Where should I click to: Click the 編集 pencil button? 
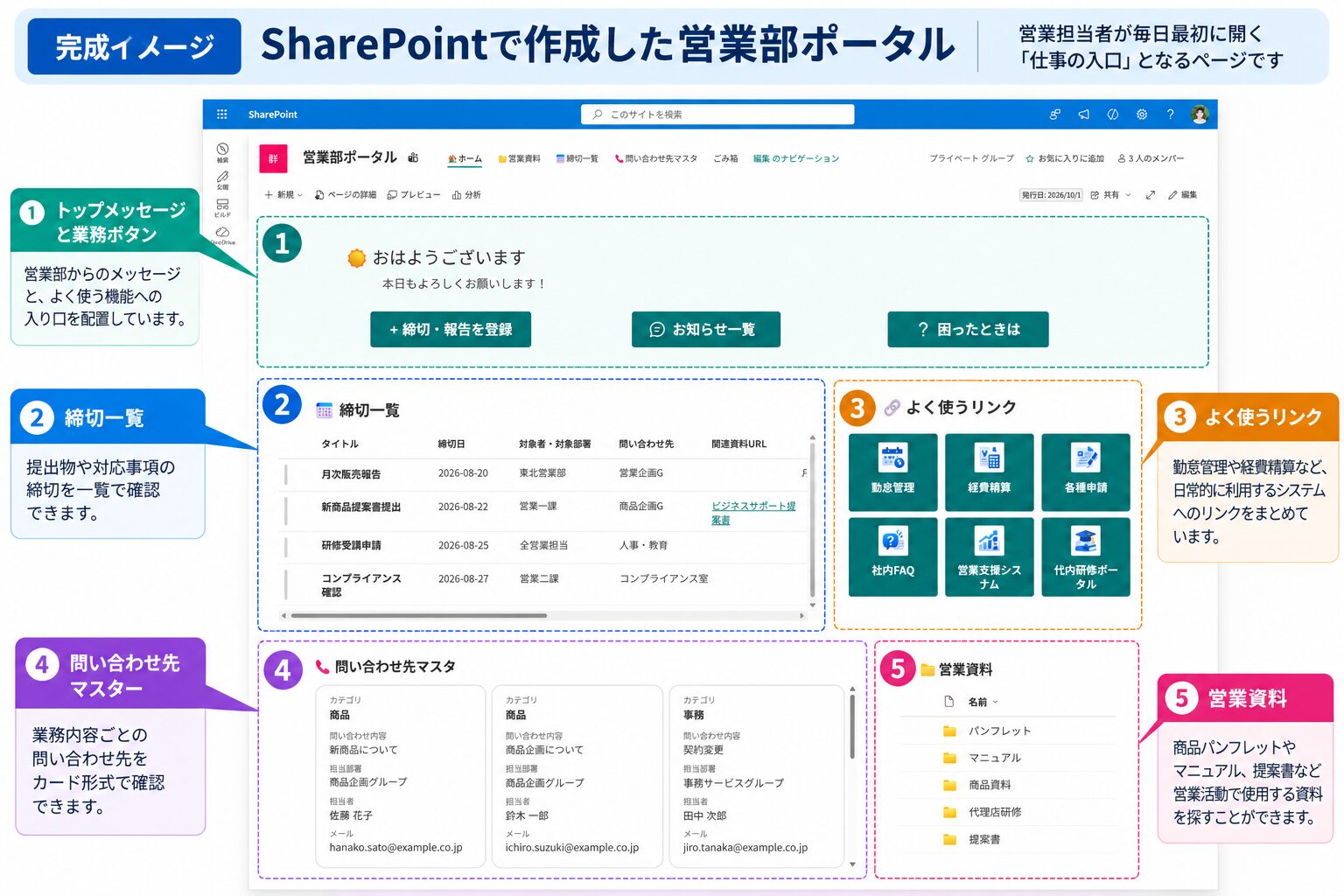(1182, 195)
